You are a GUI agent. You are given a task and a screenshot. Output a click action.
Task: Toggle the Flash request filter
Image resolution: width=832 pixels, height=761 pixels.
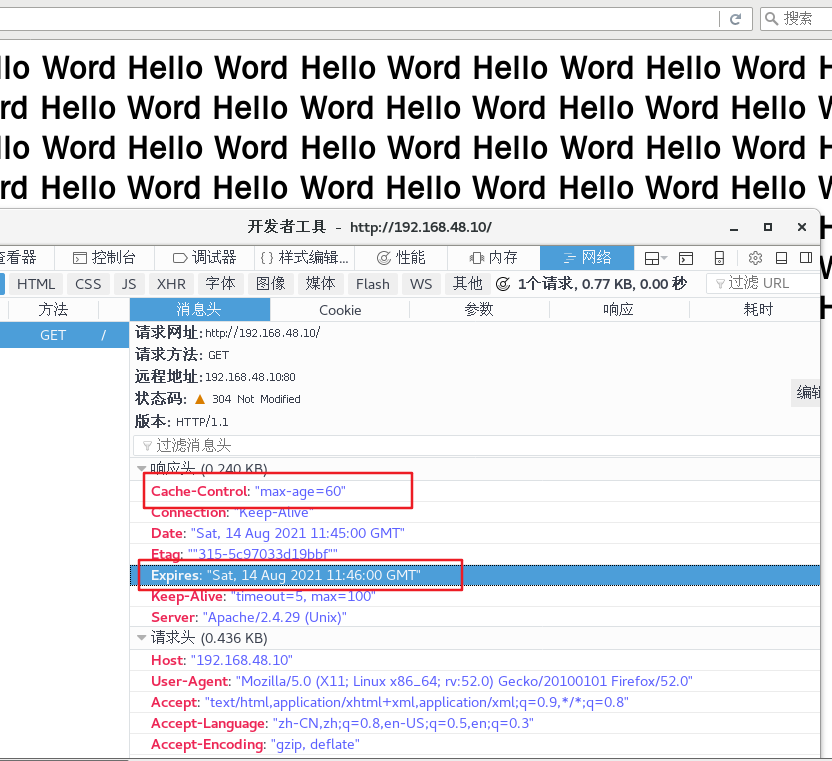(x=372, y=284)
